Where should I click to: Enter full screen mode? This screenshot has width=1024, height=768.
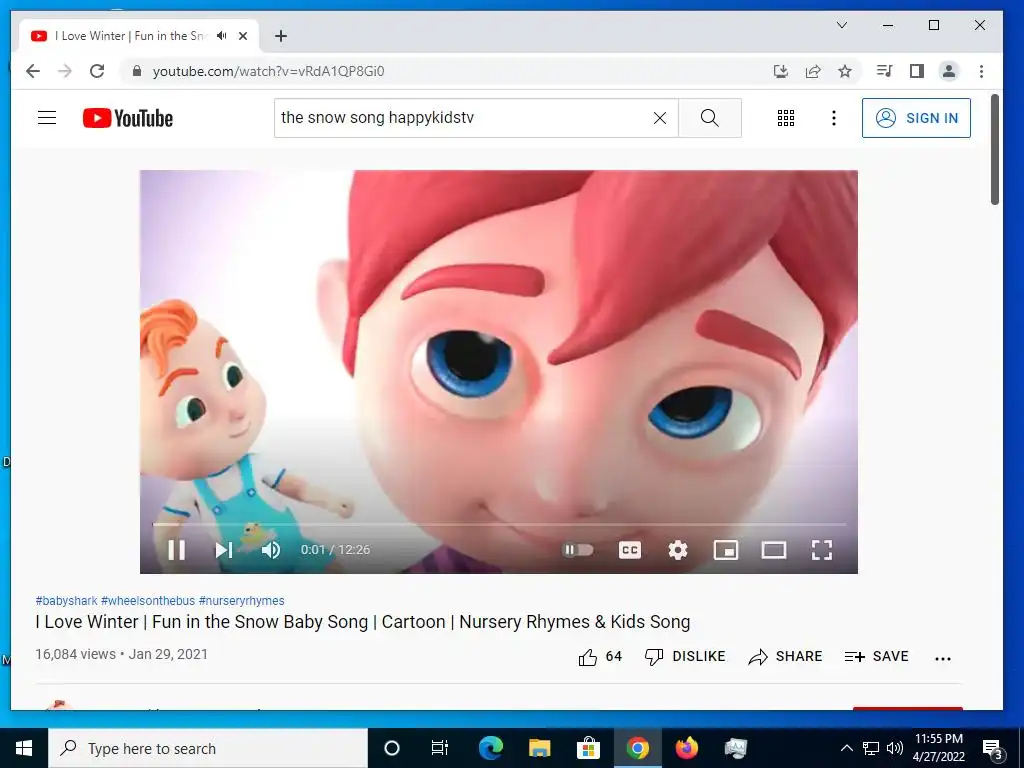(x=822, y=550)
